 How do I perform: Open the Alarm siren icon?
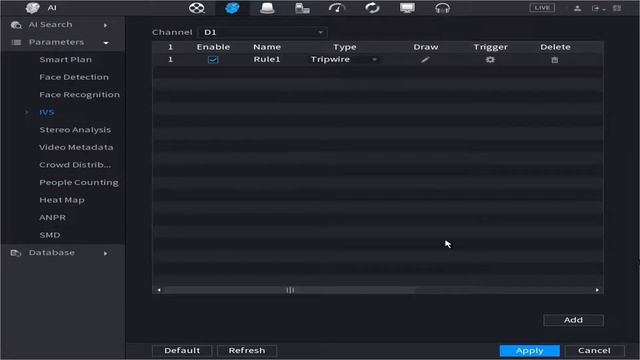point(267,8)
